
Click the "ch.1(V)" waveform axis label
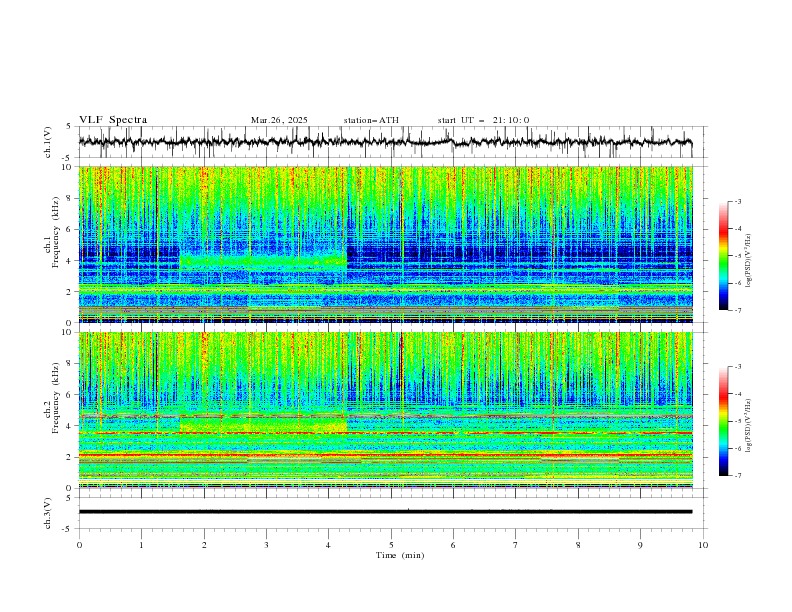click(x=48, y=142)
